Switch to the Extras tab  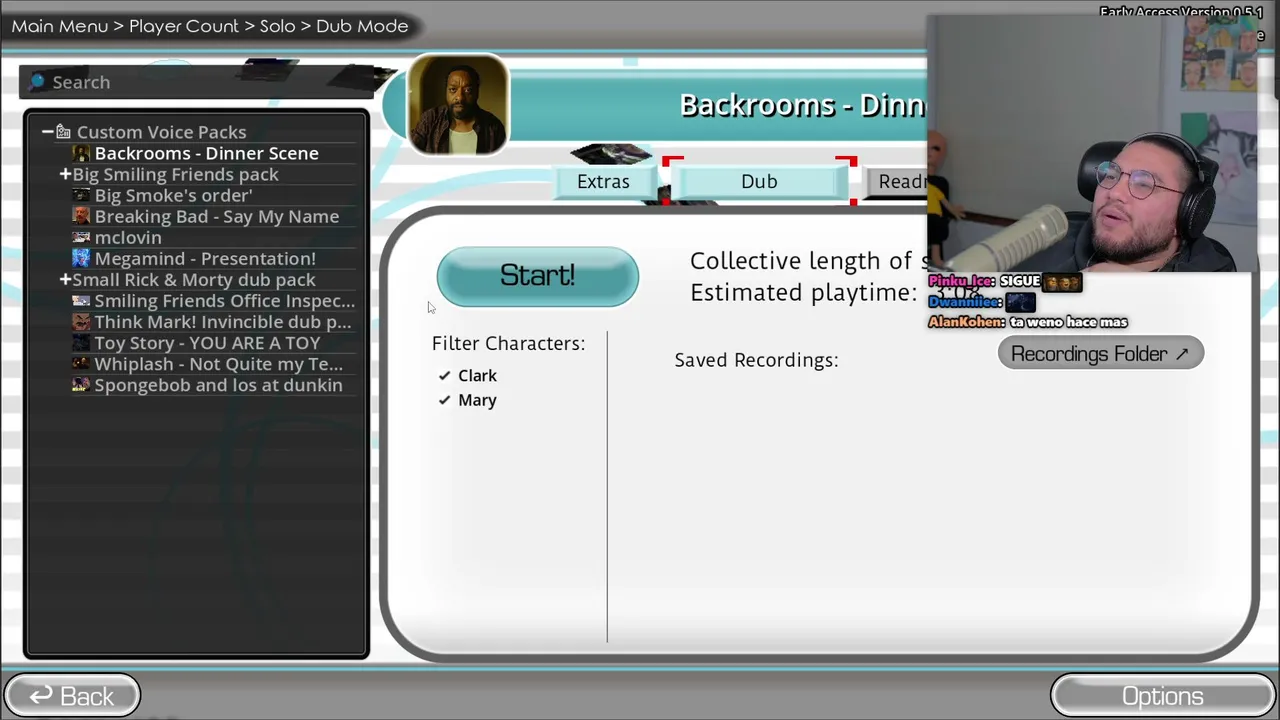pyautogui.click(x=603, y=181)
